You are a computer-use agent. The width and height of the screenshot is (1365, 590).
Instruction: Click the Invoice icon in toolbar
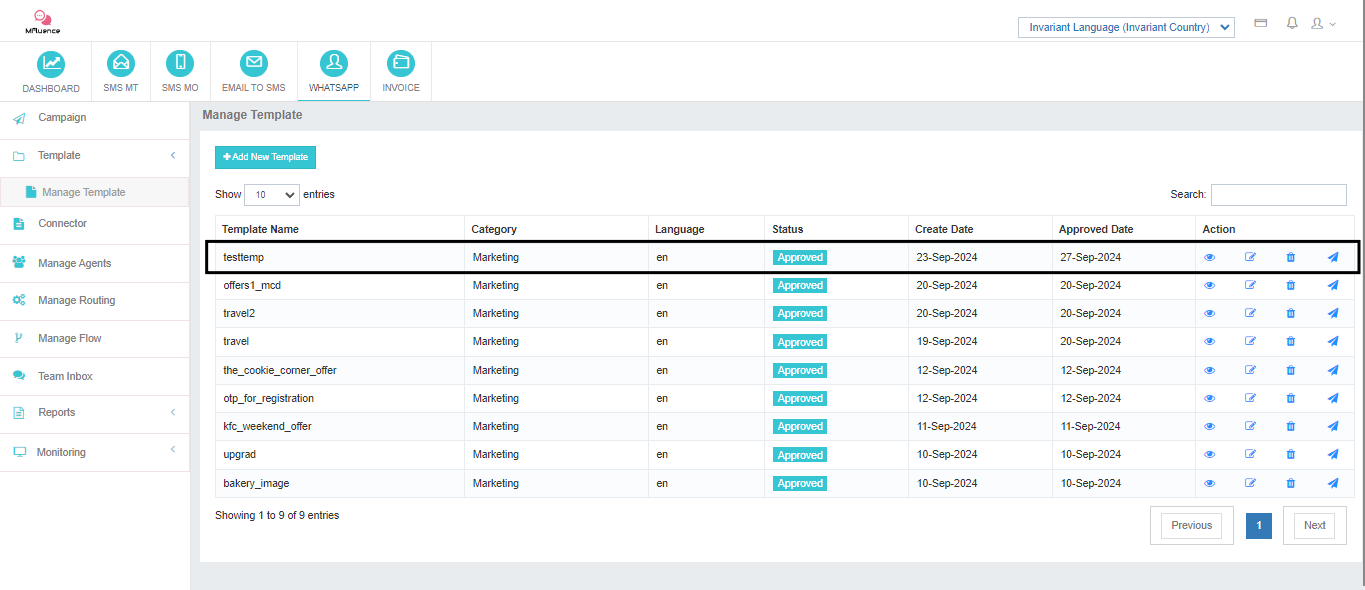401,64
